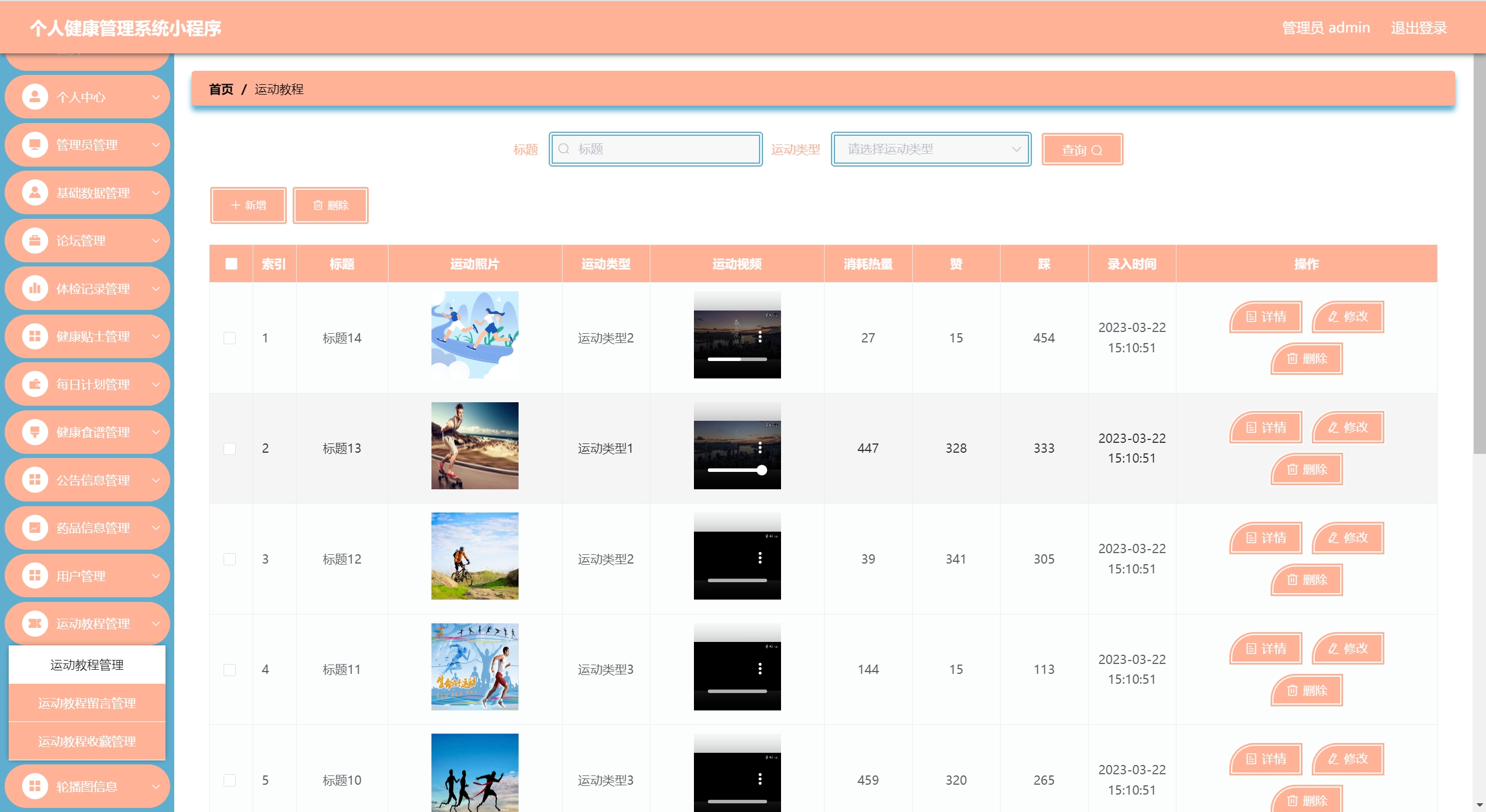Click 退出登录 logout link

click(1418, 28)
